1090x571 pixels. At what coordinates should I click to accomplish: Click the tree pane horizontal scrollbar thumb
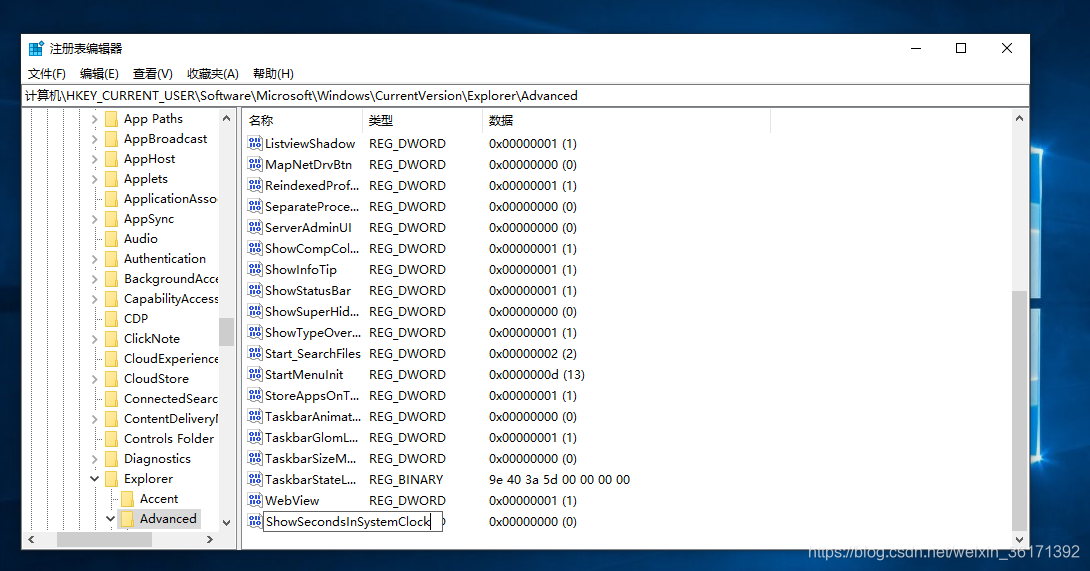pos(104,540)
